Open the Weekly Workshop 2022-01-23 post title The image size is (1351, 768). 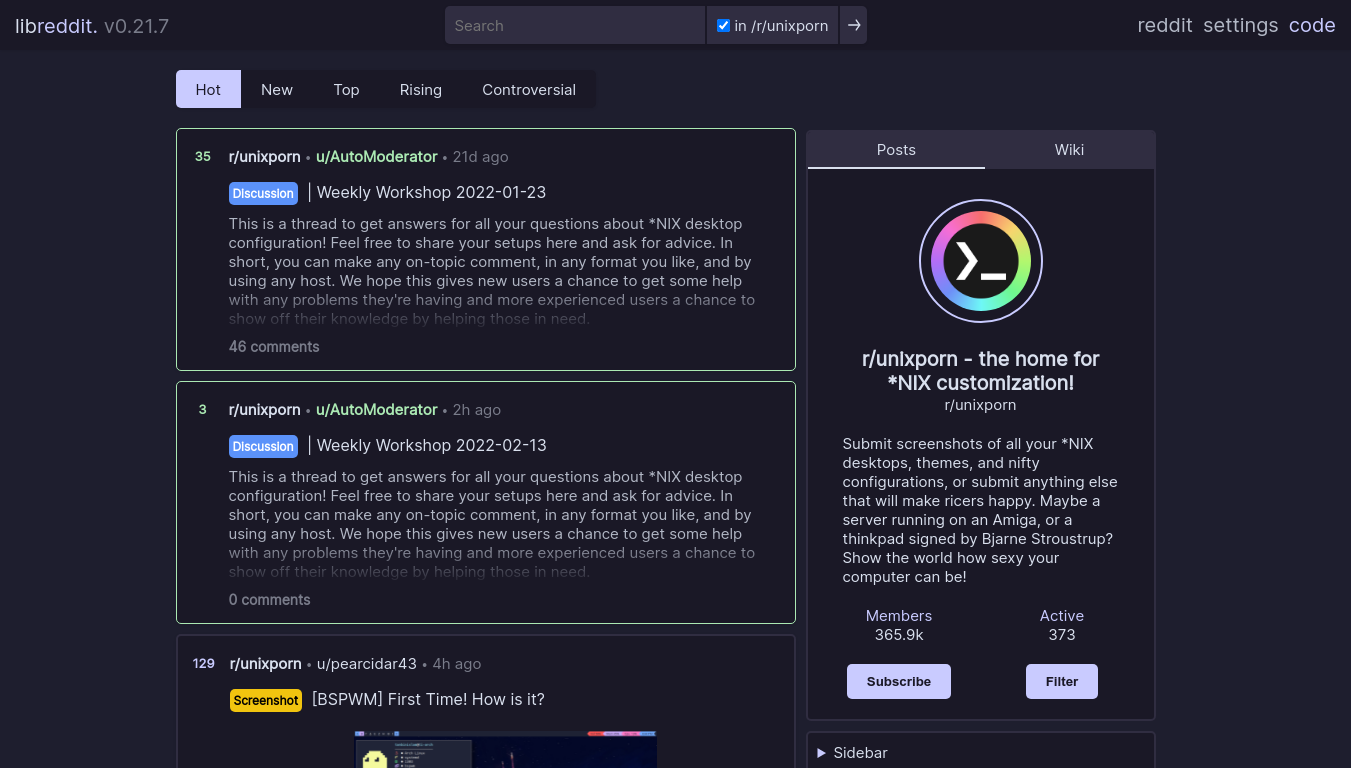tap(431, 192)
